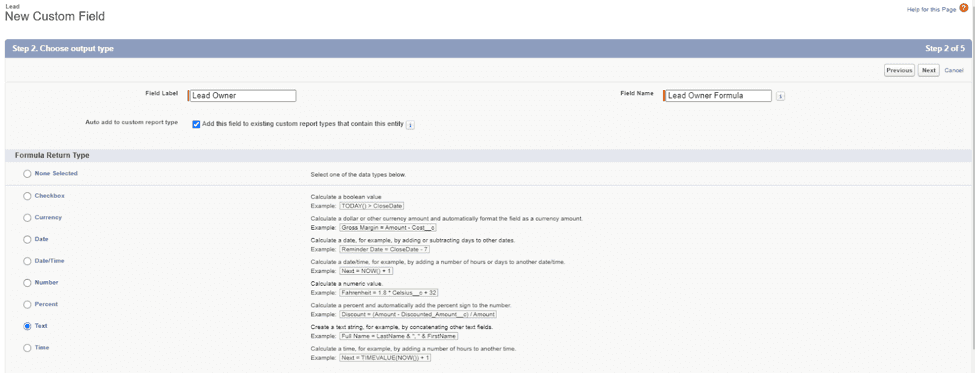Cancel the new custom field wizard
Screen dimensions: 975x373
pyautogui.click(x=954, y=70)
